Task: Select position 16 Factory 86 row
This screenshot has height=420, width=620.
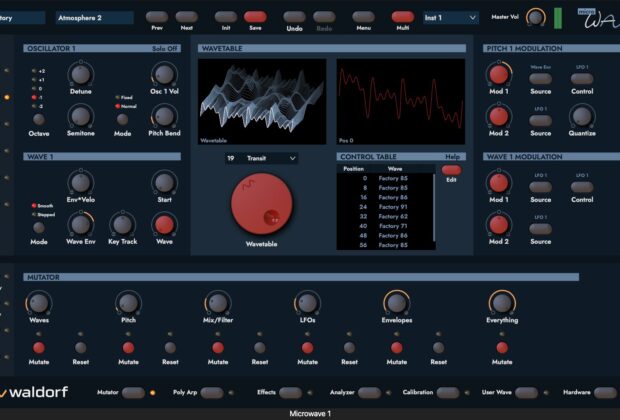Action: tap(386, 197)
